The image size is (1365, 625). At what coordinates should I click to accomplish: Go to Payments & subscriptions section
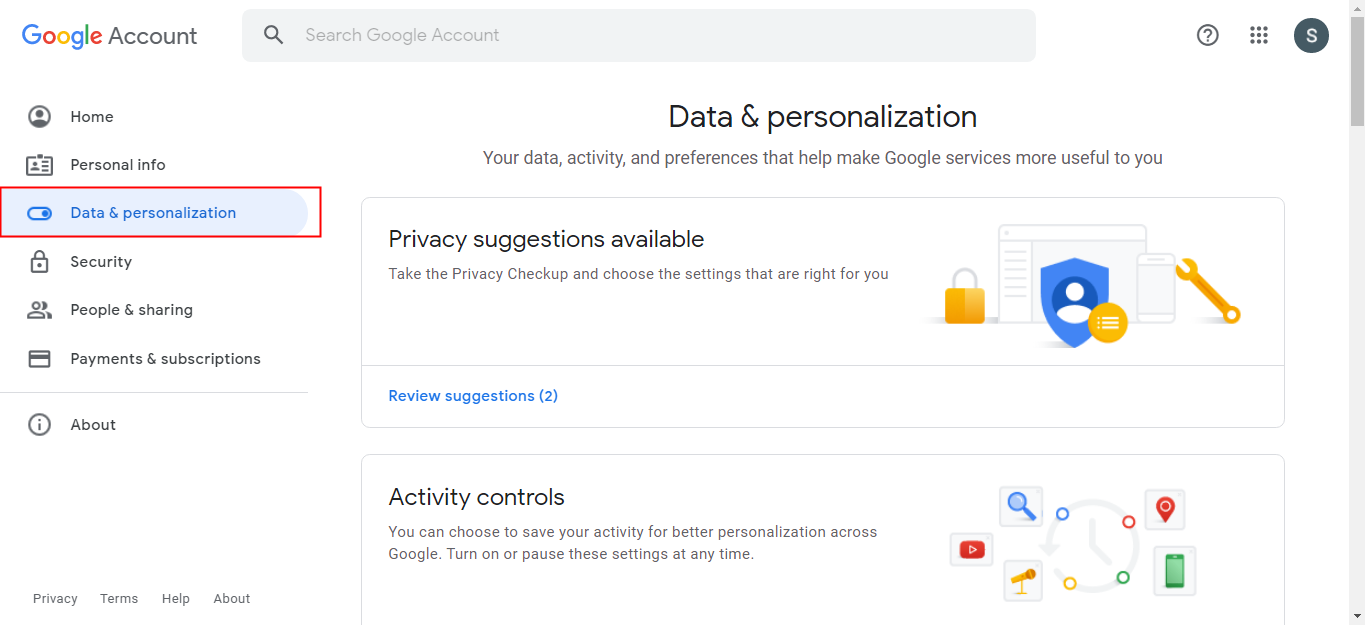165,359
